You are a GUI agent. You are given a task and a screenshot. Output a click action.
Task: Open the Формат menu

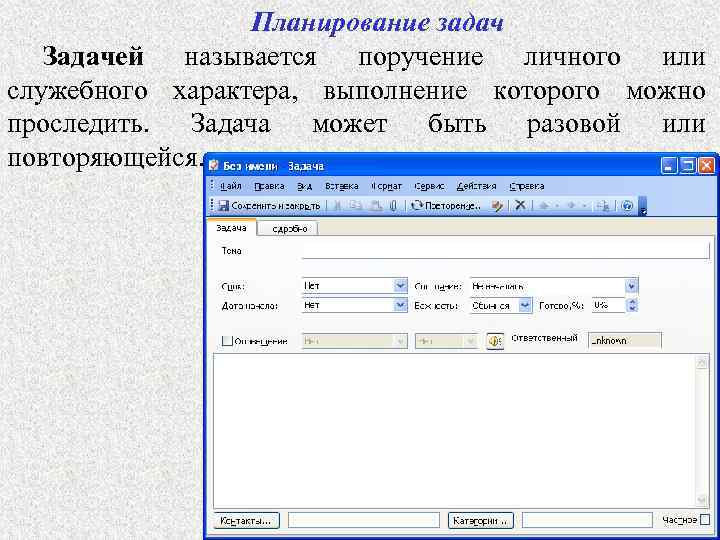click(386, 186)
